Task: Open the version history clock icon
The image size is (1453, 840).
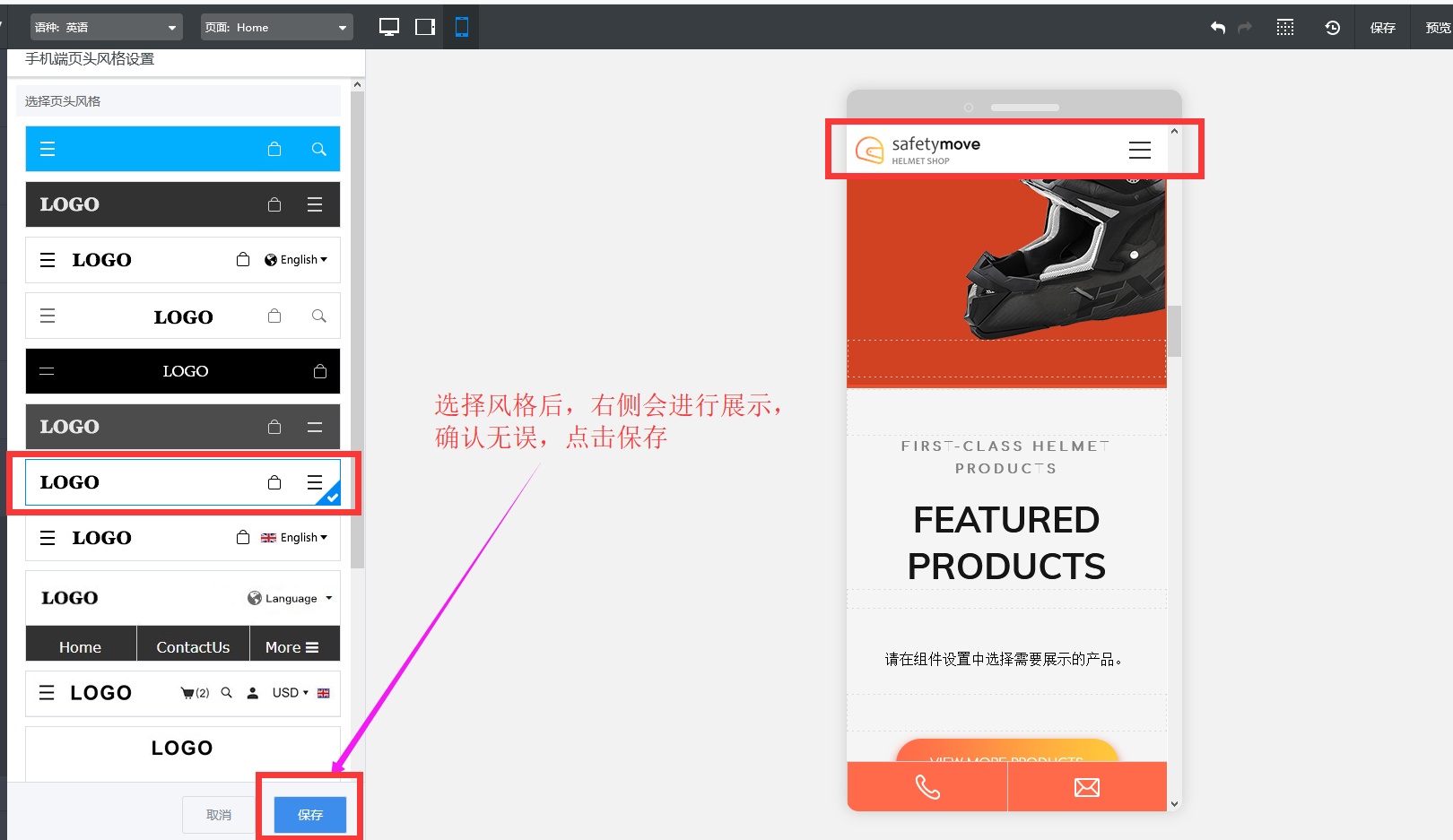Action: (1333, 28)
